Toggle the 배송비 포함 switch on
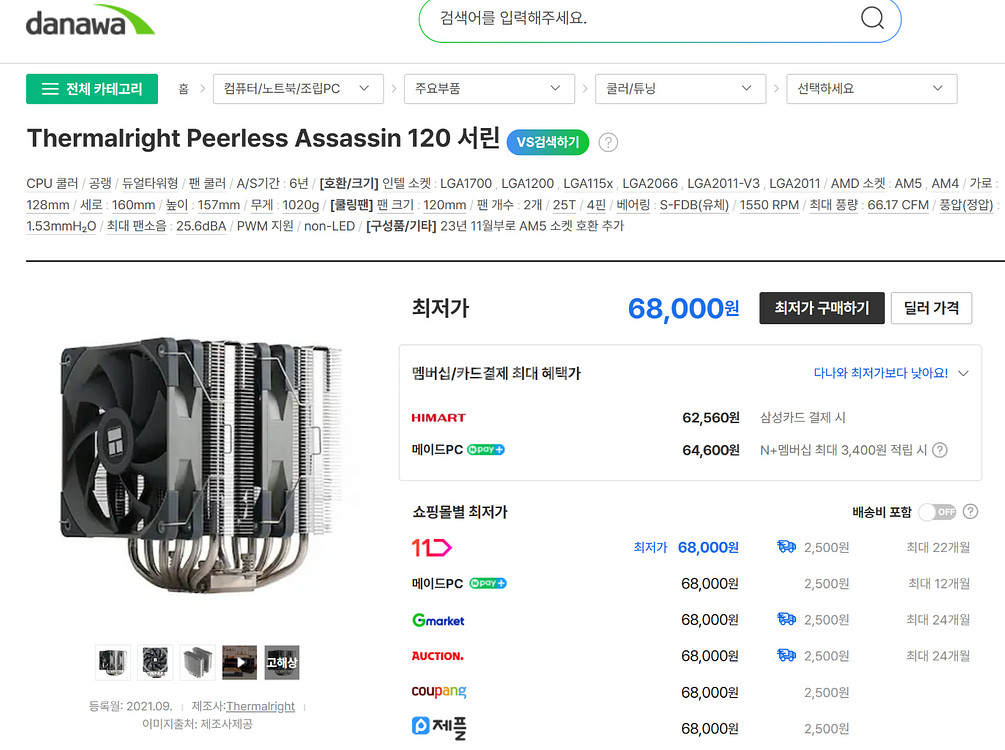Image resolution: width=1005 pixels, height=750 pixels. pos(938,511)
